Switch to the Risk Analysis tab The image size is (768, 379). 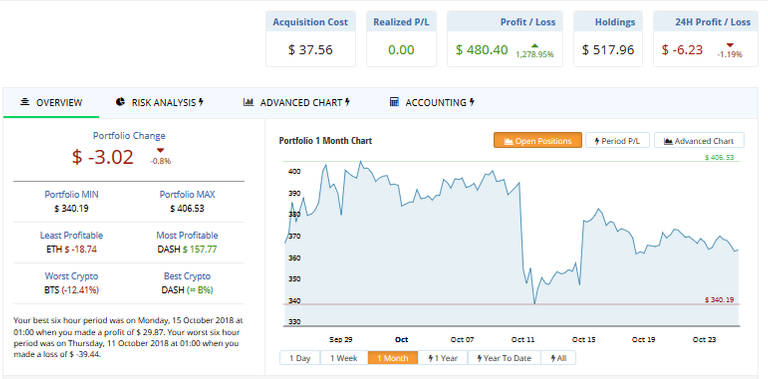tap(160, 102)
